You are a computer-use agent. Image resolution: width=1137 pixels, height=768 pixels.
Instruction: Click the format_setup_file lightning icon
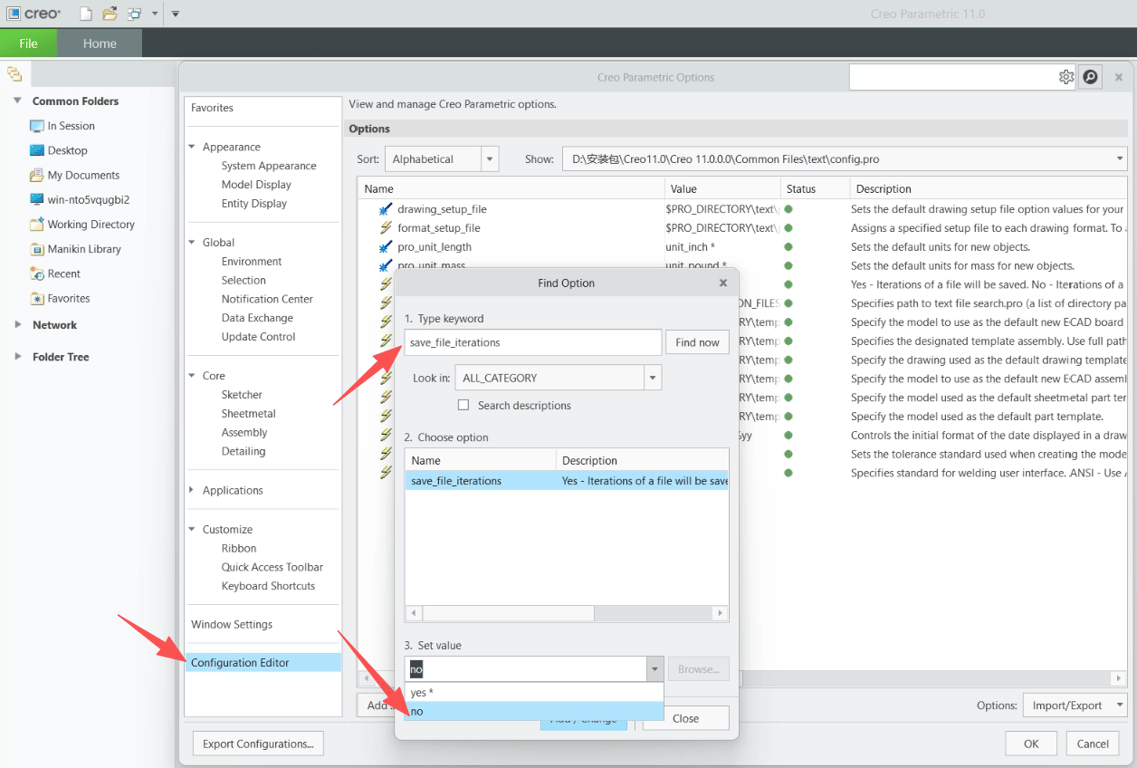coord(385,228)
